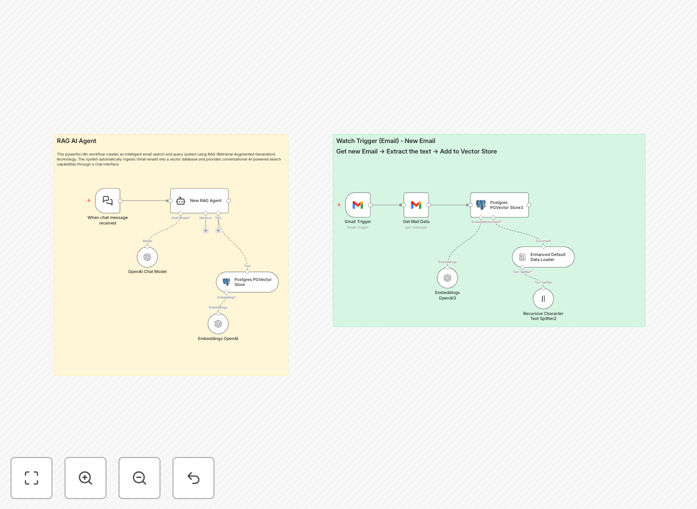Image resolution: width=697 pixels, height=509 pixels.
Task: Zoom out of the workflow canvas
Action: (139, 478)
